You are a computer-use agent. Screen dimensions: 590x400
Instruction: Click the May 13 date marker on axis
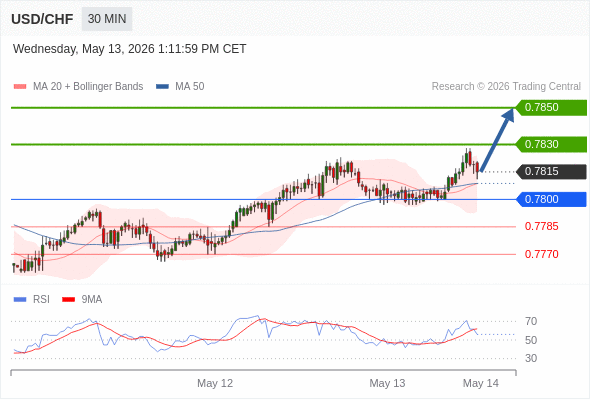pyautogui.click(x=387, y=383)
